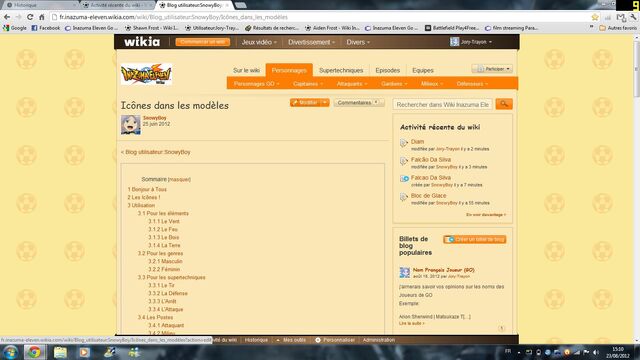Click icon beside Bloc de Glace
The height and width of the screenshot is (360, 640).
[x=404, y=197]
